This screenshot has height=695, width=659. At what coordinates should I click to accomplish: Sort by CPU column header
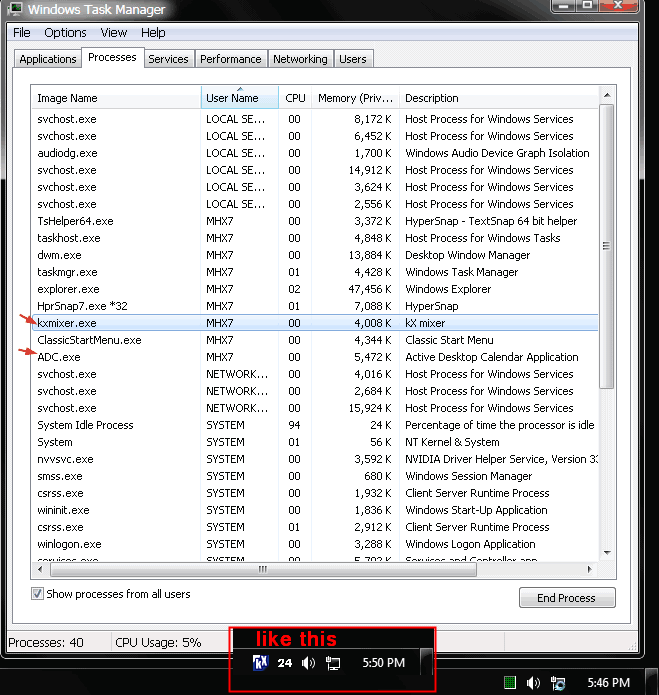tap(295, 98)
